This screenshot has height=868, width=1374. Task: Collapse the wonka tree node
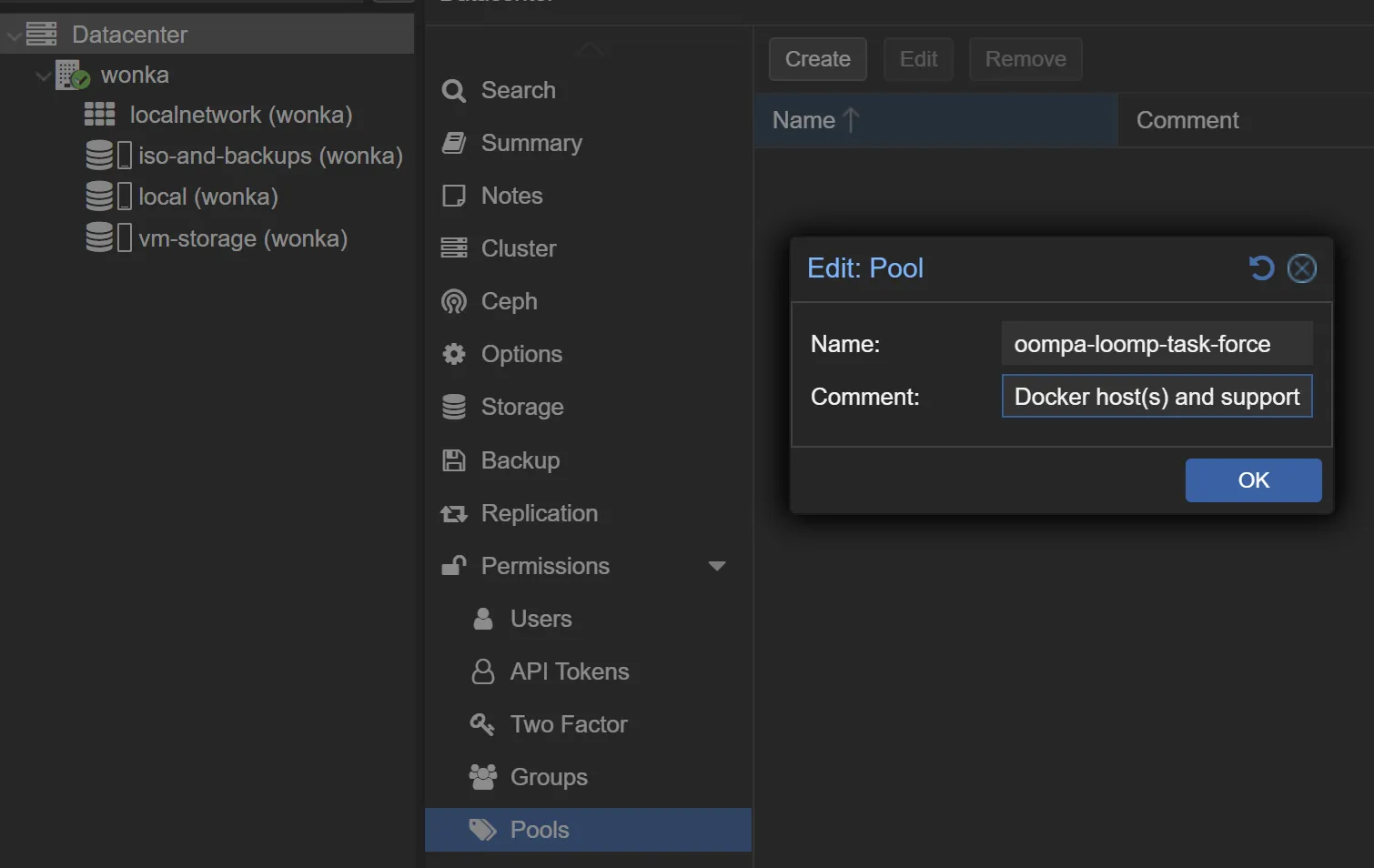[x=43, y=76]
